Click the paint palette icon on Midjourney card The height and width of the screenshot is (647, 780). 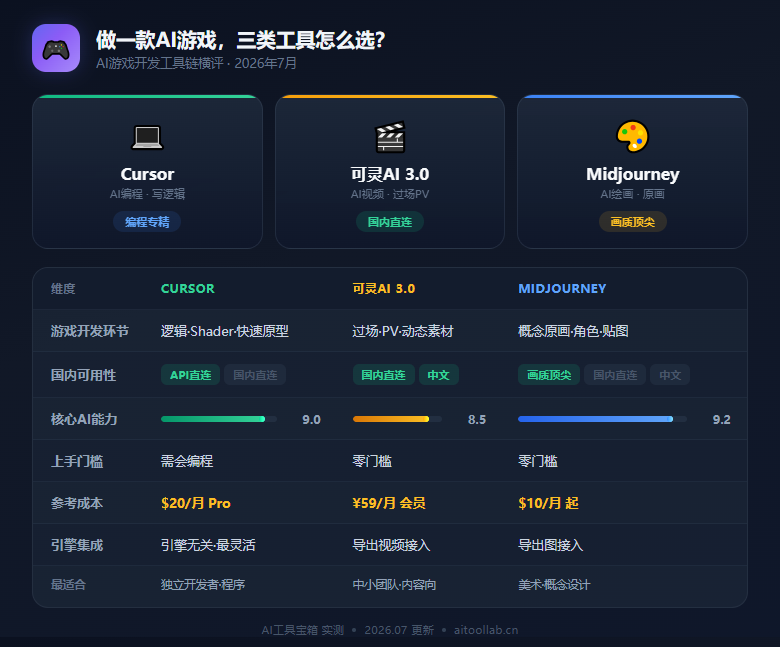632,136
